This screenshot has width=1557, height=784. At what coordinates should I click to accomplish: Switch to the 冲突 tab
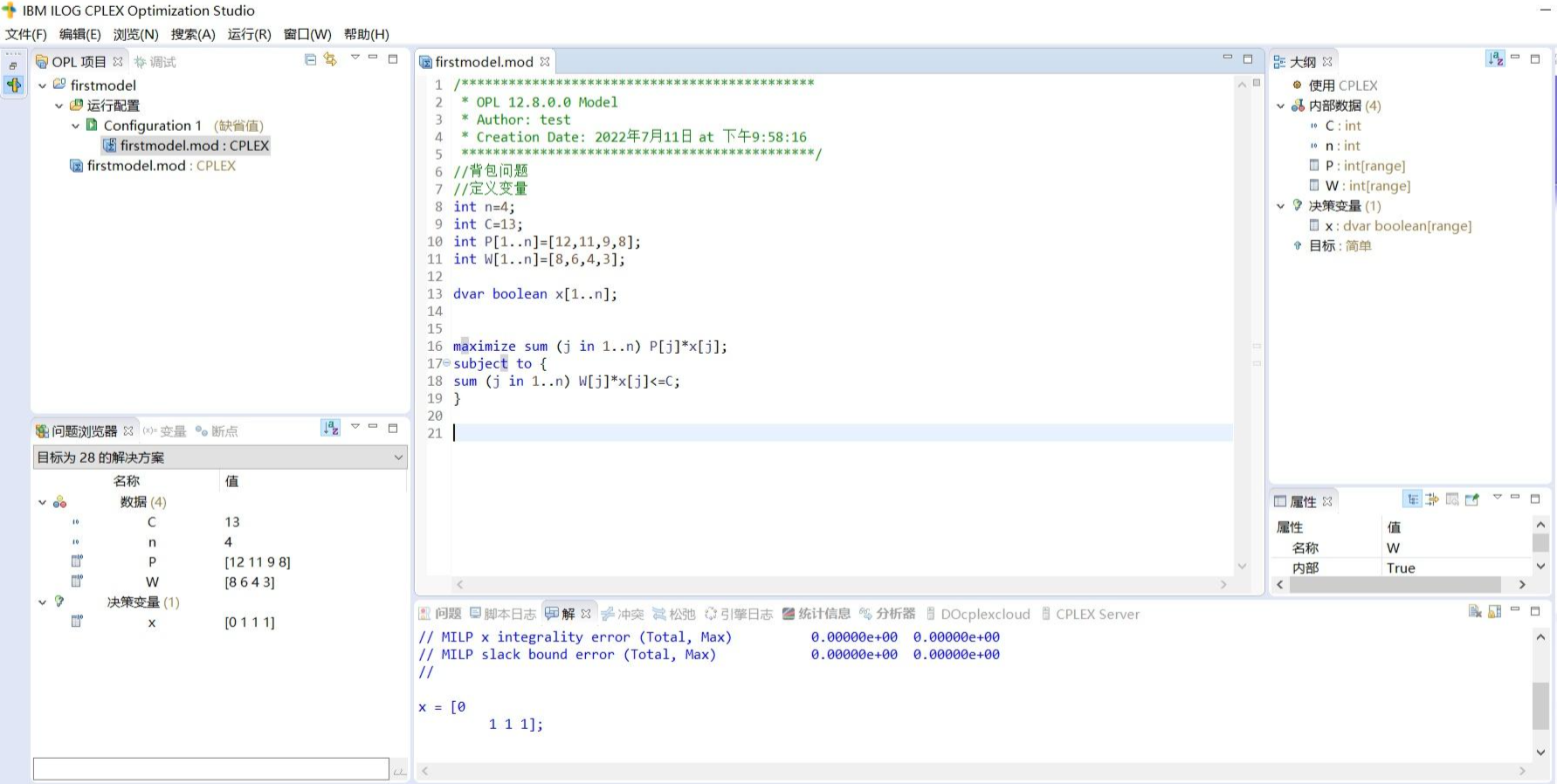point(623,614)
